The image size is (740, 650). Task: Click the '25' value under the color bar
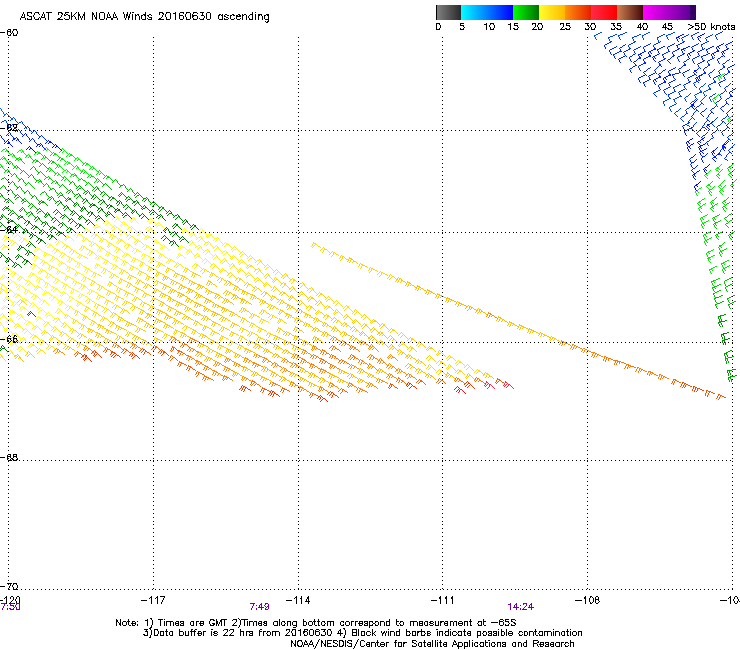565,27
